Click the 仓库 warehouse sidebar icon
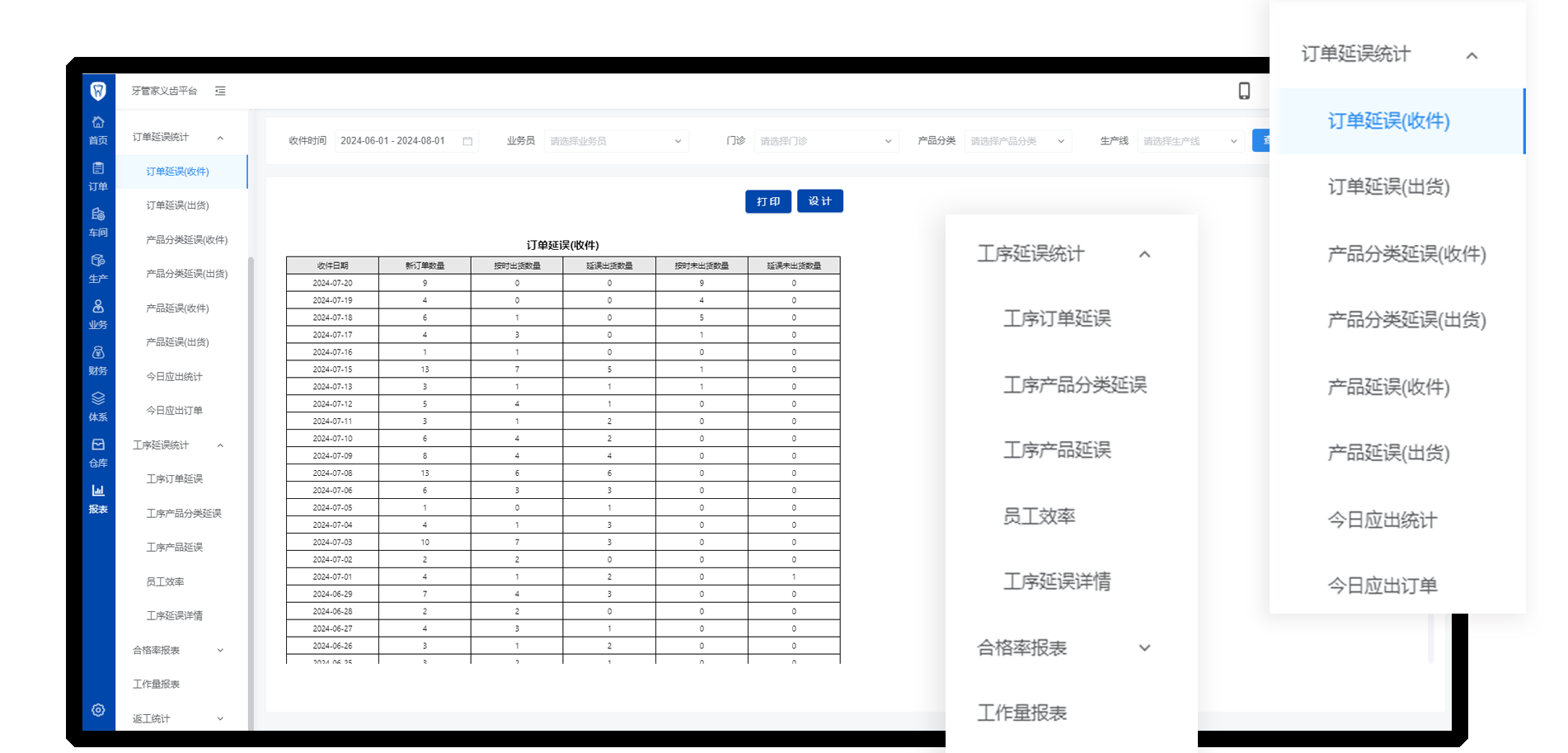 [98, 452]
